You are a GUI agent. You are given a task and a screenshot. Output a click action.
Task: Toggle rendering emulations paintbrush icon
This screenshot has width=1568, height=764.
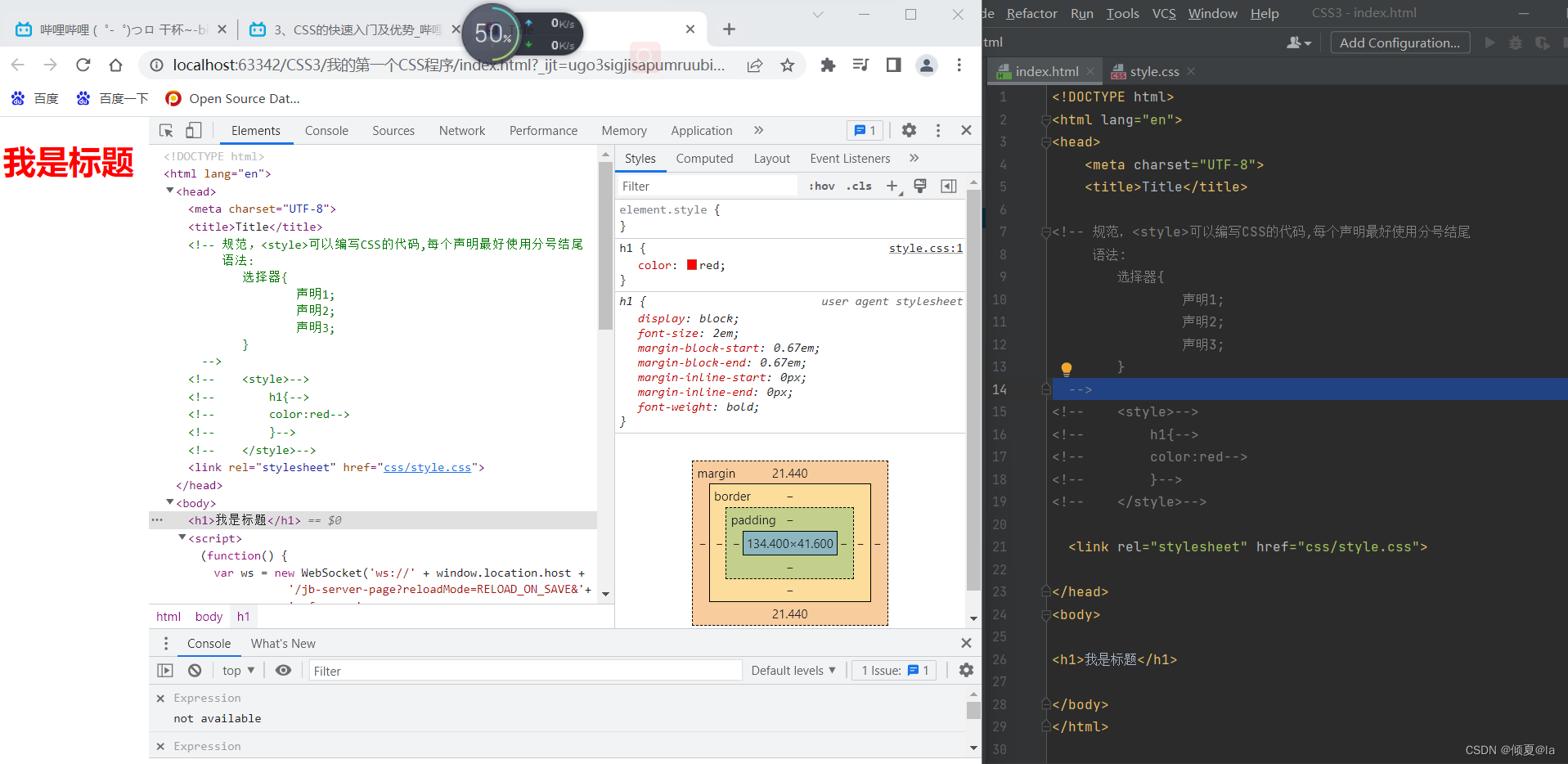point(920,187)
